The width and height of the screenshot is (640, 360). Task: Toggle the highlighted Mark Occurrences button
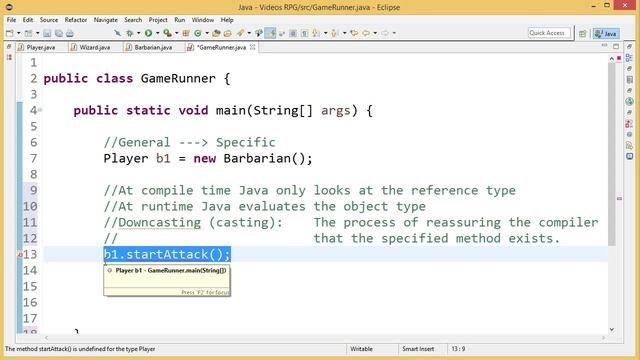click(x=270, y=33)
